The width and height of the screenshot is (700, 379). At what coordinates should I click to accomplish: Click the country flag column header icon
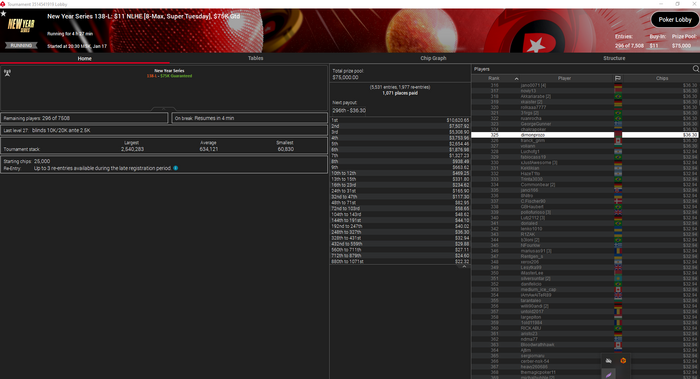tap(618, 79)
